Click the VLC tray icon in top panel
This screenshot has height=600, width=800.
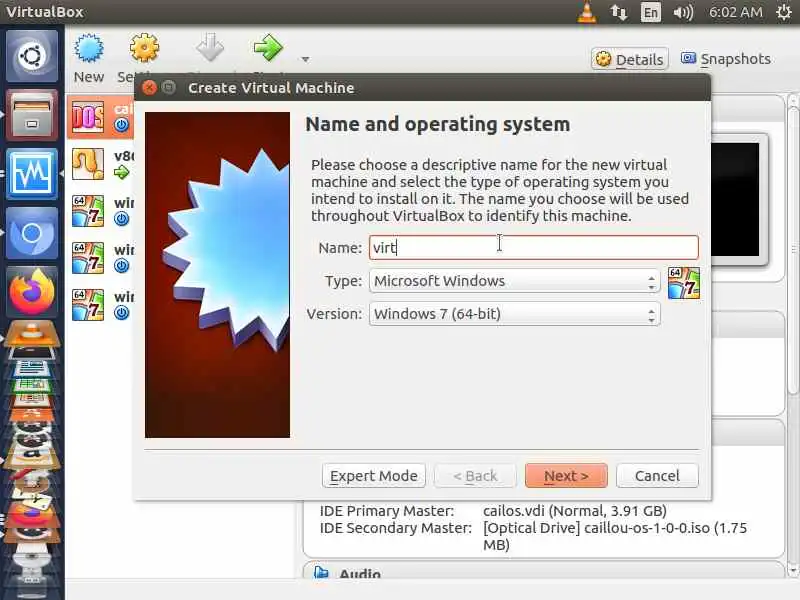[587, 12]
